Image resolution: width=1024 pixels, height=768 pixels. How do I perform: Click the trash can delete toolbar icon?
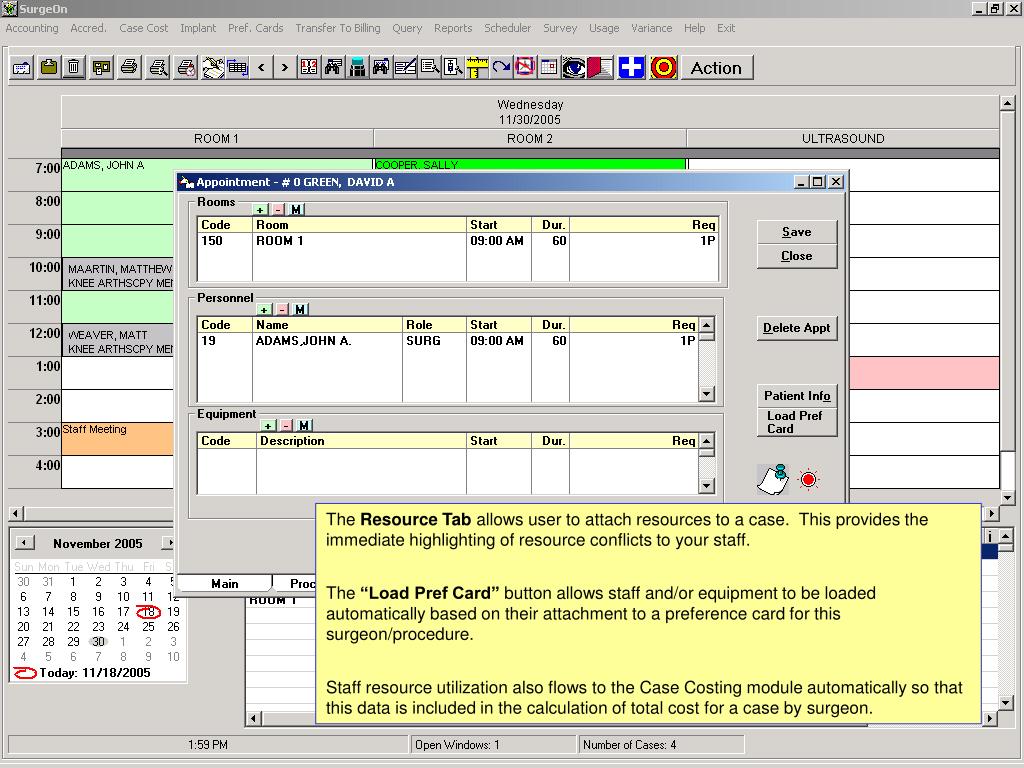click(74, 67)
